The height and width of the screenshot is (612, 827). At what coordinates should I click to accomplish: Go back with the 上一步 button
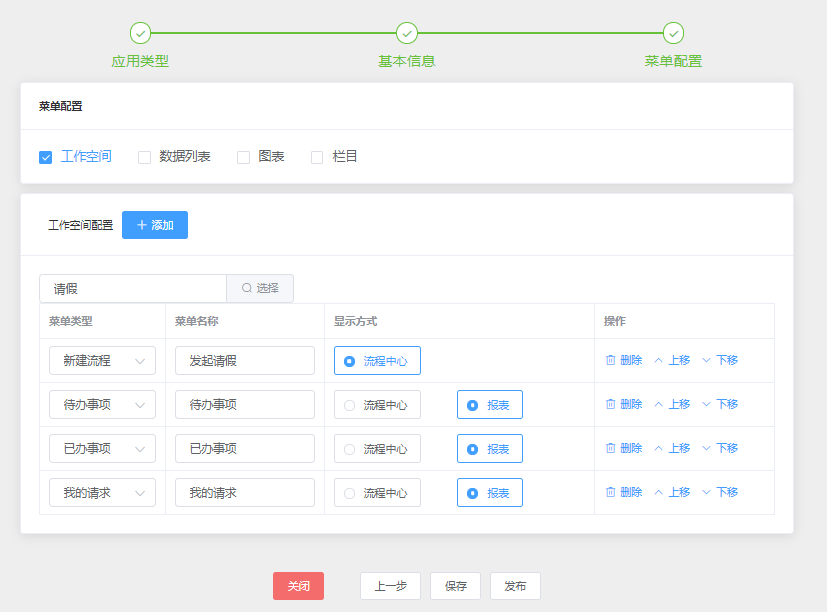pyautogui.click(x=390, y=586)
